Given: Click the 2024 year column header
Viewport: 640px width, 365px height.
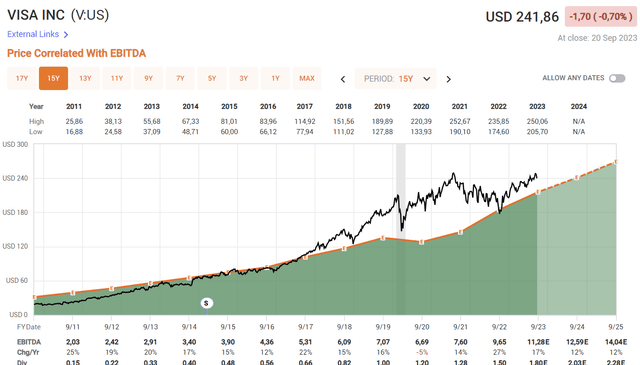Looking at the screenshot, I should click(x=579, y=107).
